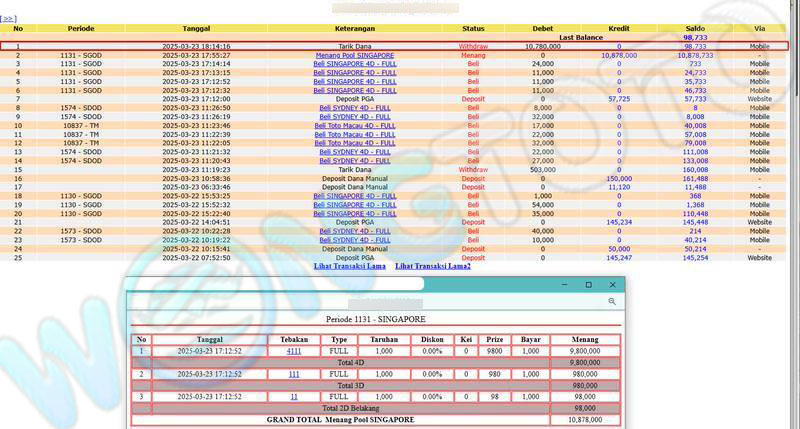The width and height of the screenshot is (800, 429).
Task: Open Beli SINGAPORE 4D link at 17:14:14
Action: tap(355, 64)
